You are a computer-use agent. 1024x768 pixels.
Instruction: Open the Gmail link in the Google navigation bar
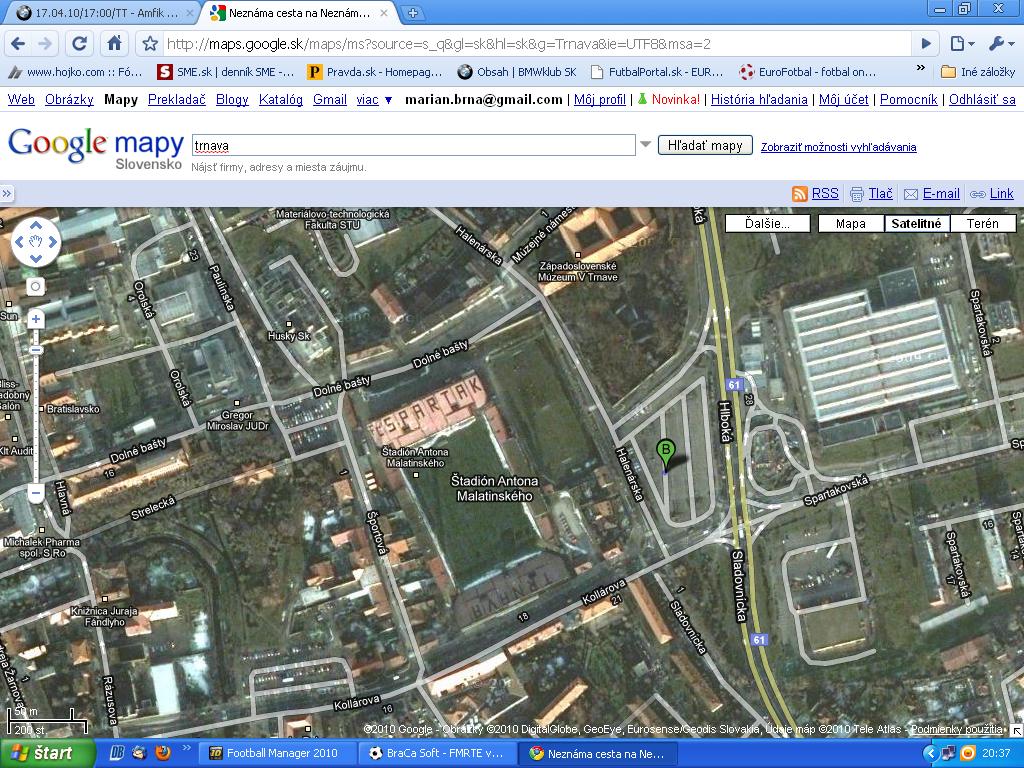point(329,100)
